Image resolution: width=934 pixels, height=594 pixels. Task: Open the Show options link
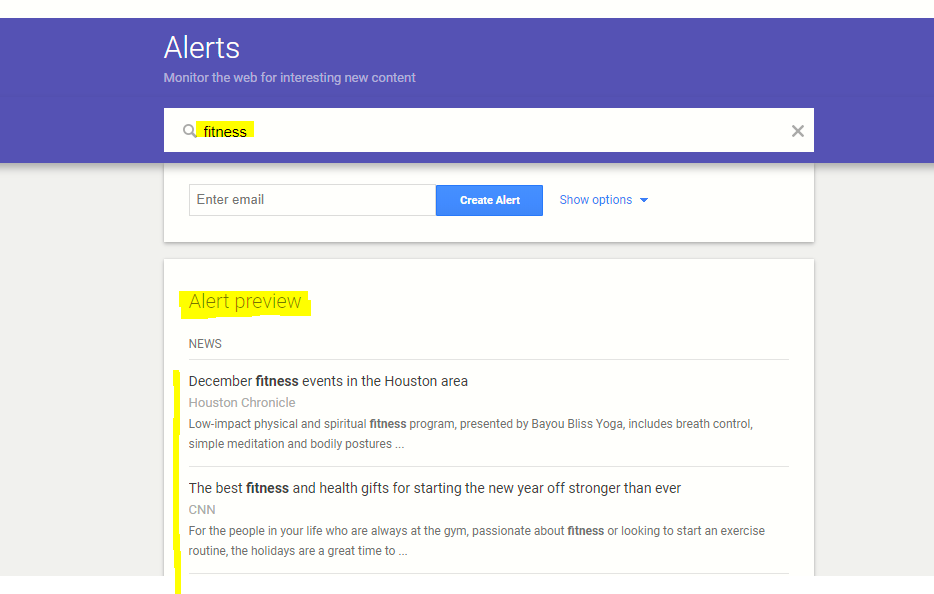click(595, 200)
